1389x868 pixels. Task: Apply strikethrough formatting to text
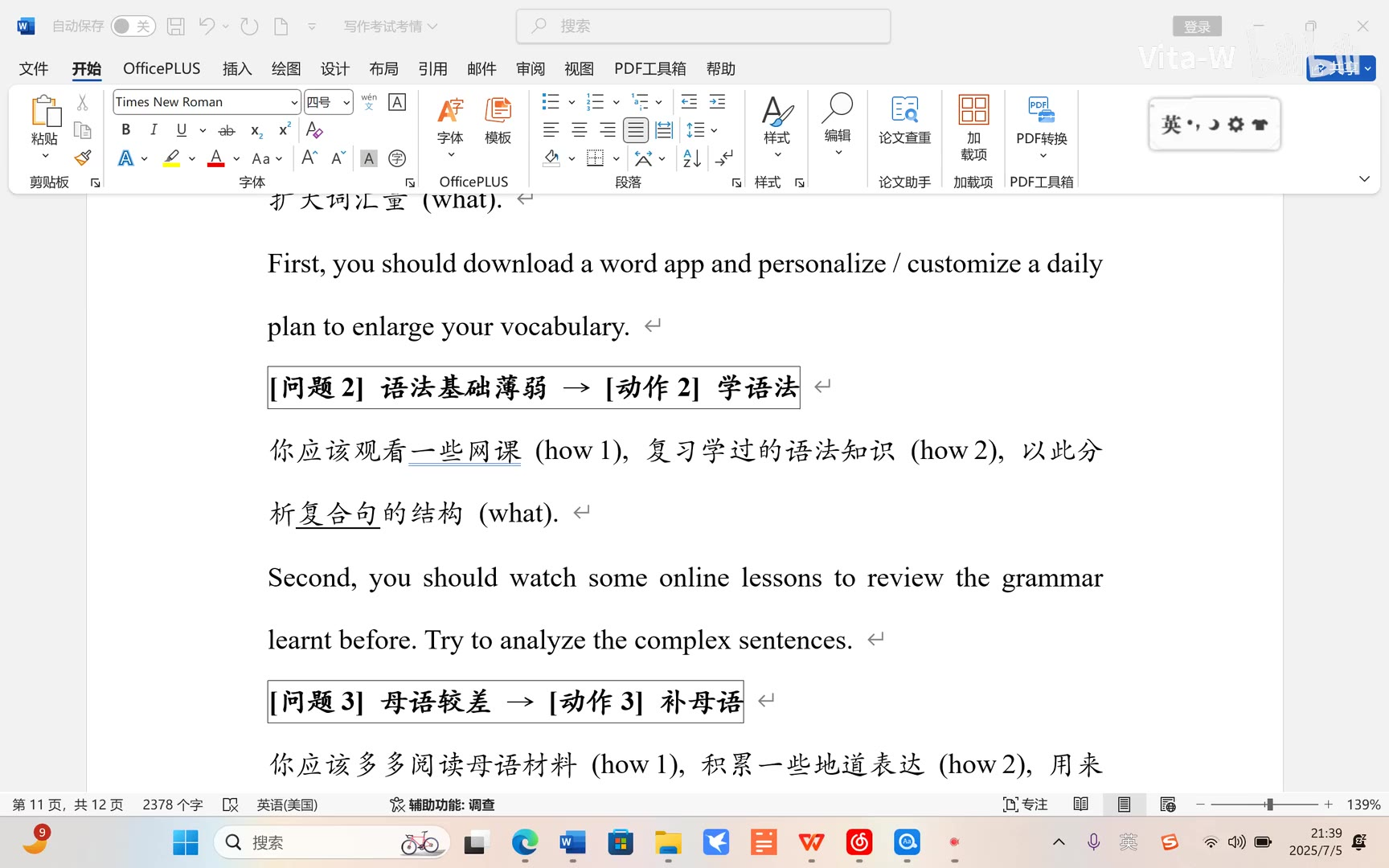click(227, 130)
